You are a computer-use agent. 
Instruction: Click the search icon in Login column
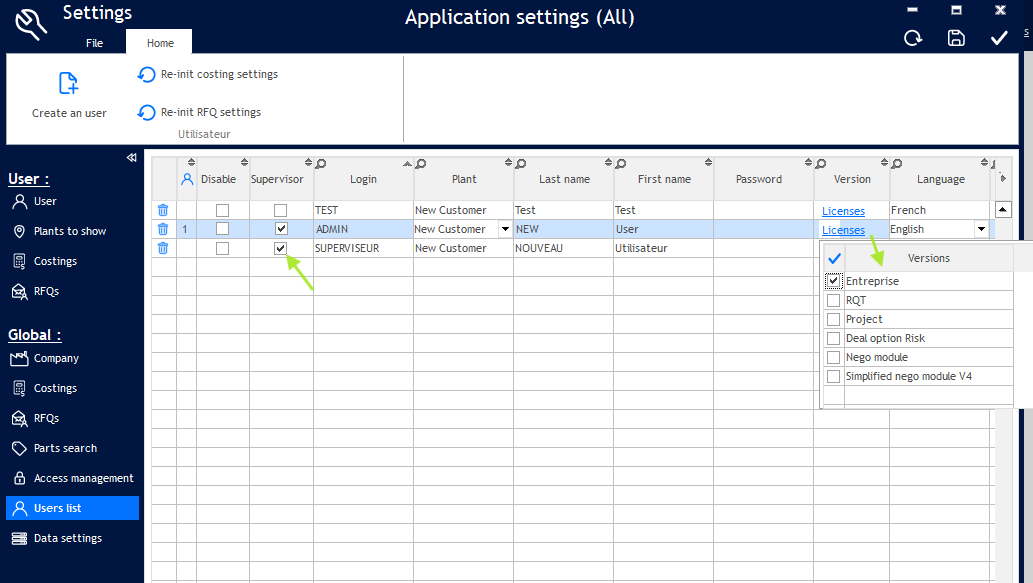point(321,164)
